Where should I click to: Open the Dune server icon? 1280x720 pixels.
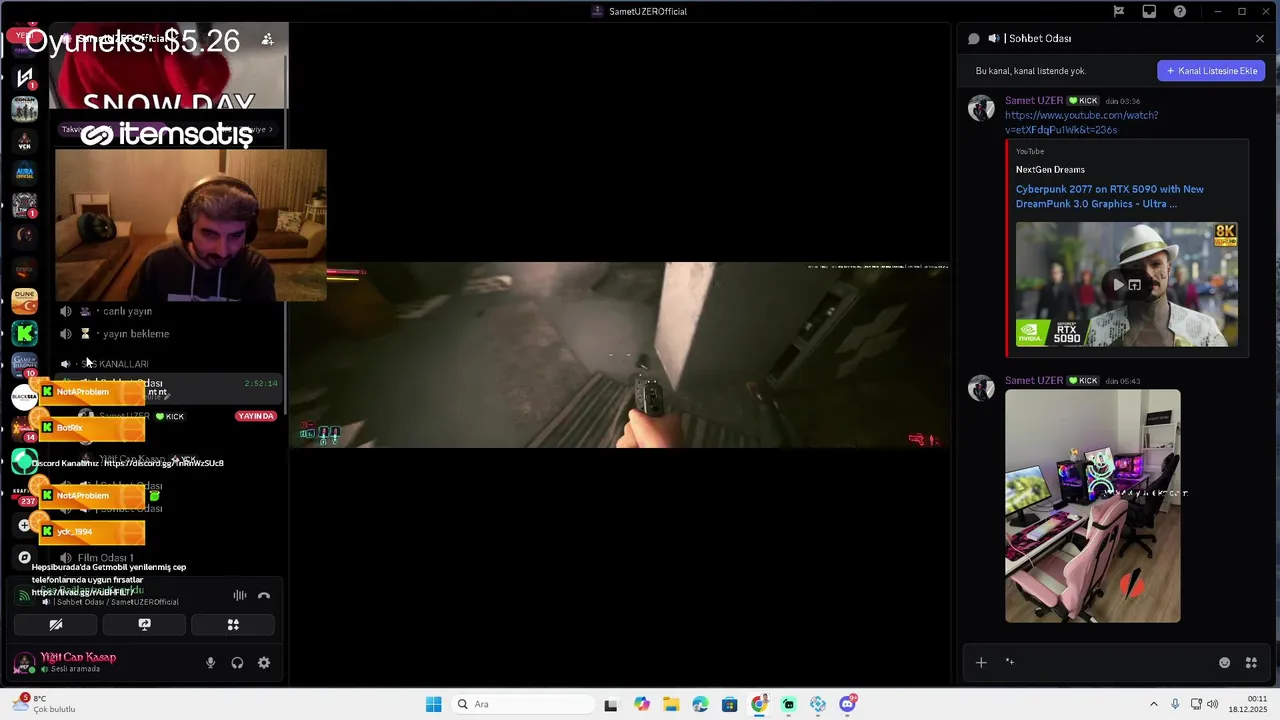(24, 300)
